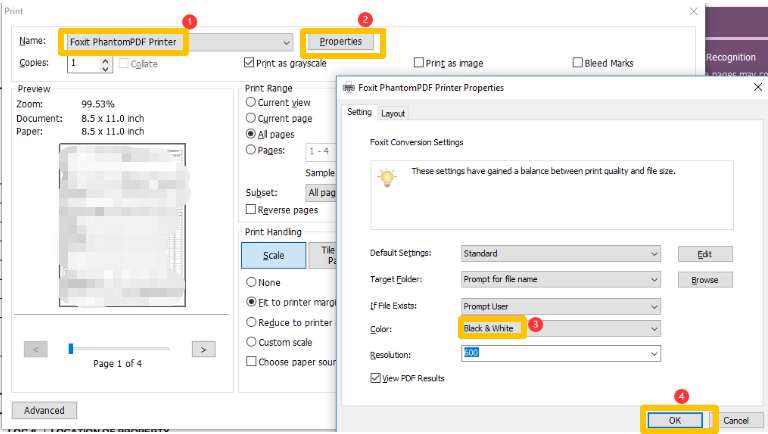Click the Page 1 of 4 label

click(x=118, y=363)
